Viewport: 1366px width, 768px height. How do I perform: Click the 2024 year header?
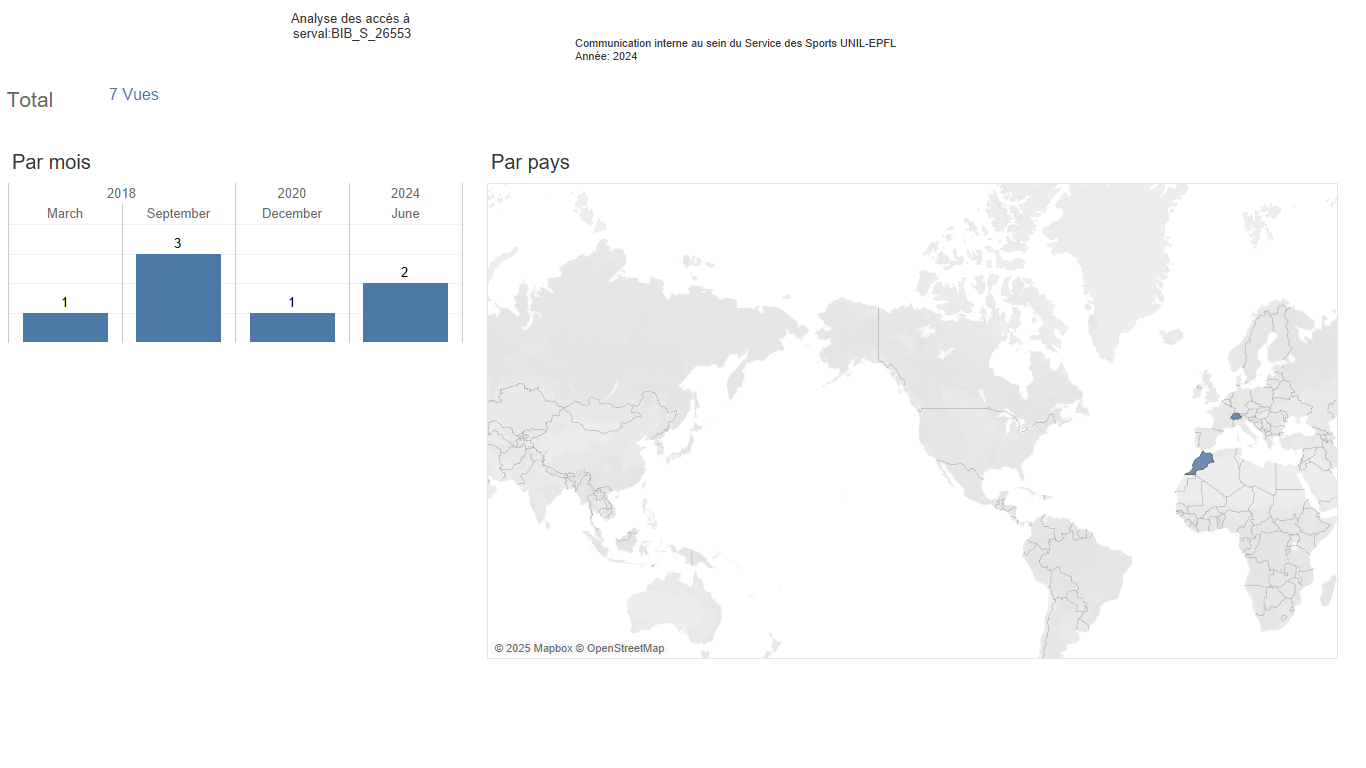pyautogui.click(x=405, y=193)
